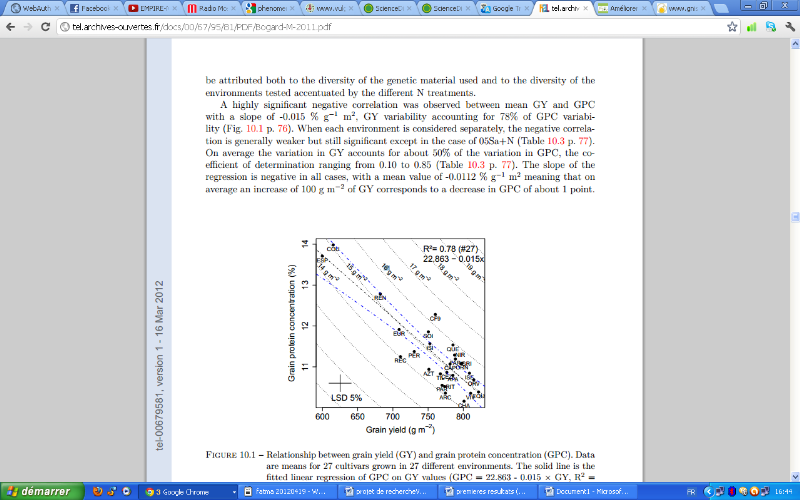The image size is (800, 500).
Task: Switch to the Radio Mo tab
Action: coord(210,8)
